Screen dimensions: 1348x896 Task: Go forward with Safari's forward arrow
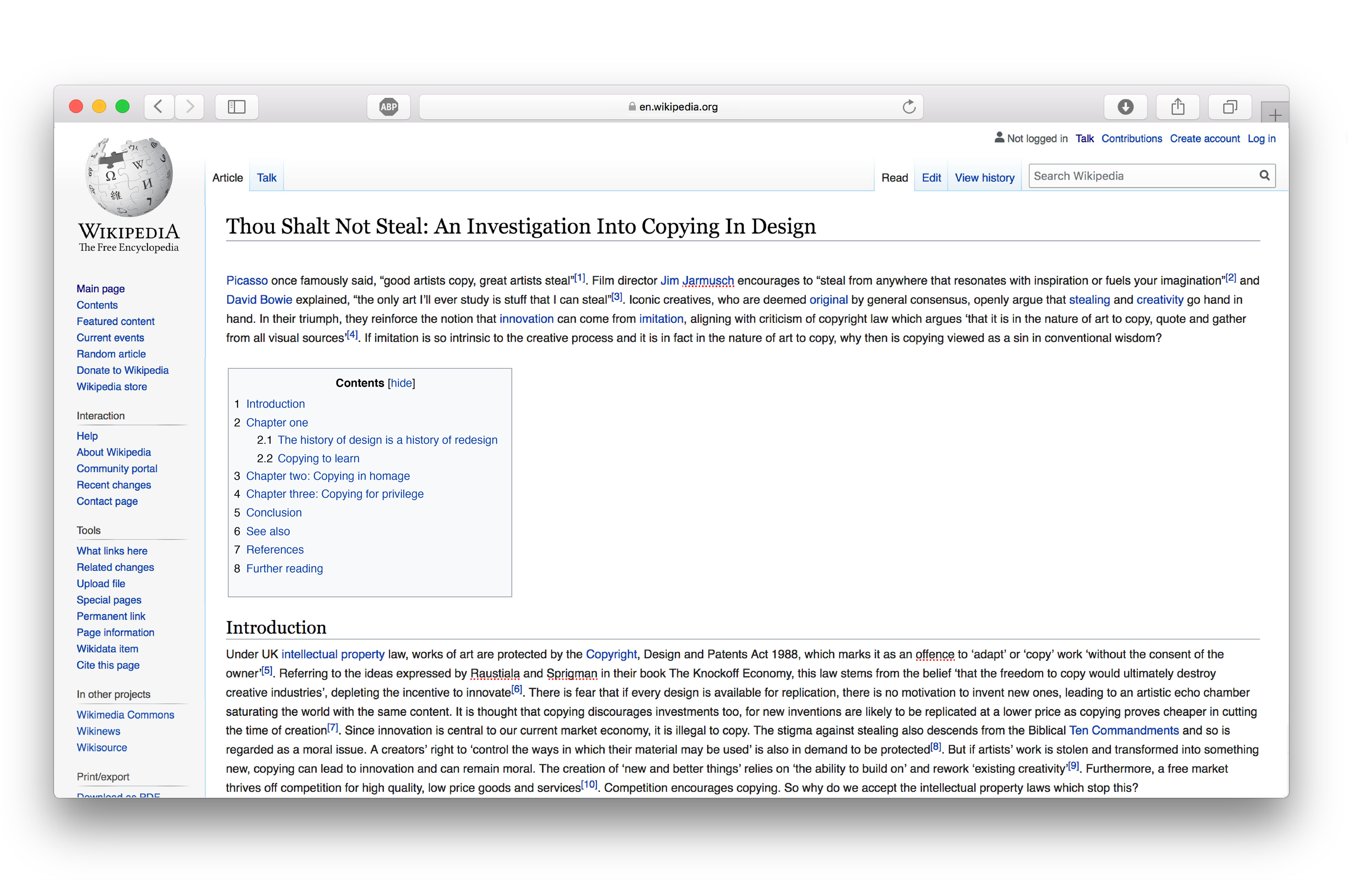pos(190,107)
